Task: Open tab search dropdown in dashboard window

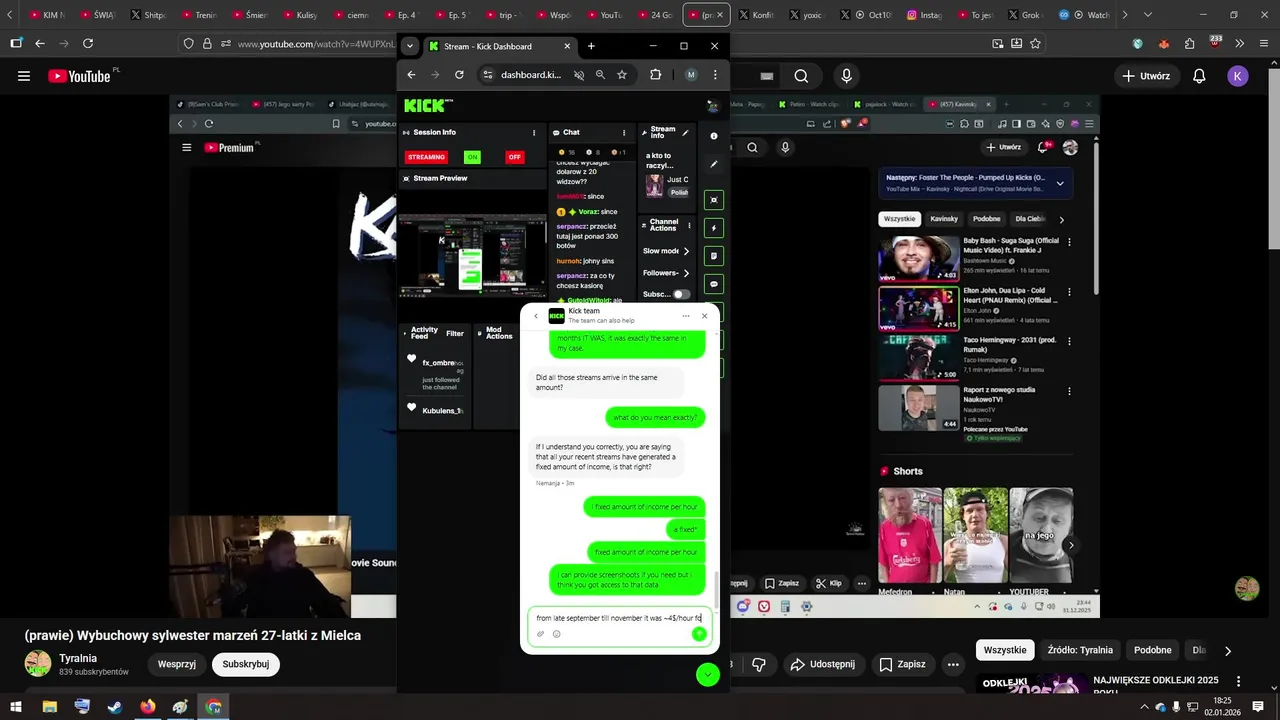Action: (409, 46)
